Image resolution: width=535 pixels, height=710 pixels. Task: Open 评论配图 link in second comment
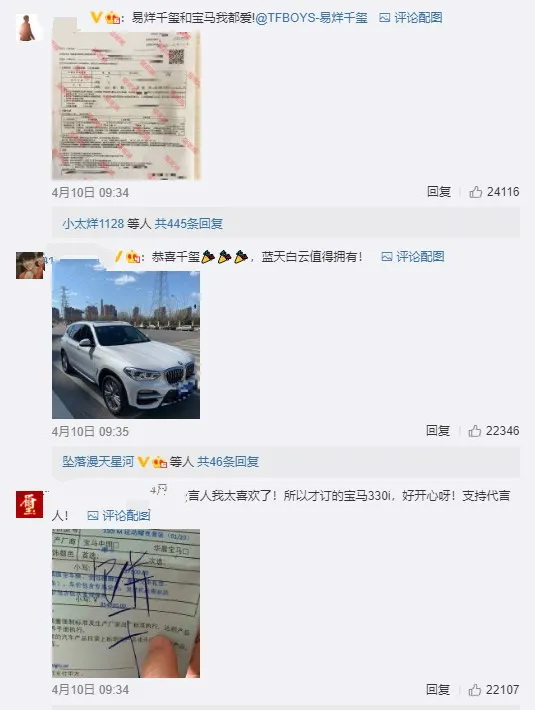click(x=413, y=257)
